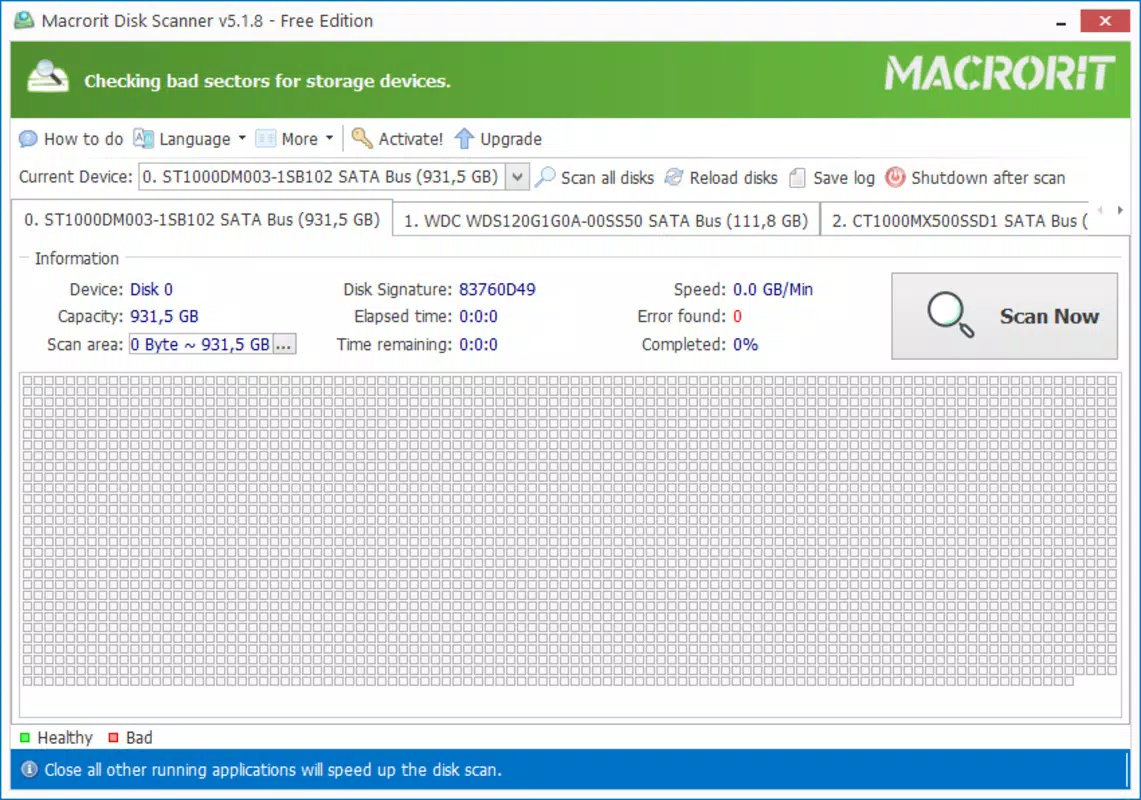The image size is (1141, 800).
Task: Click the Time remaining value 0:0:0
Action: coord(478,344)
